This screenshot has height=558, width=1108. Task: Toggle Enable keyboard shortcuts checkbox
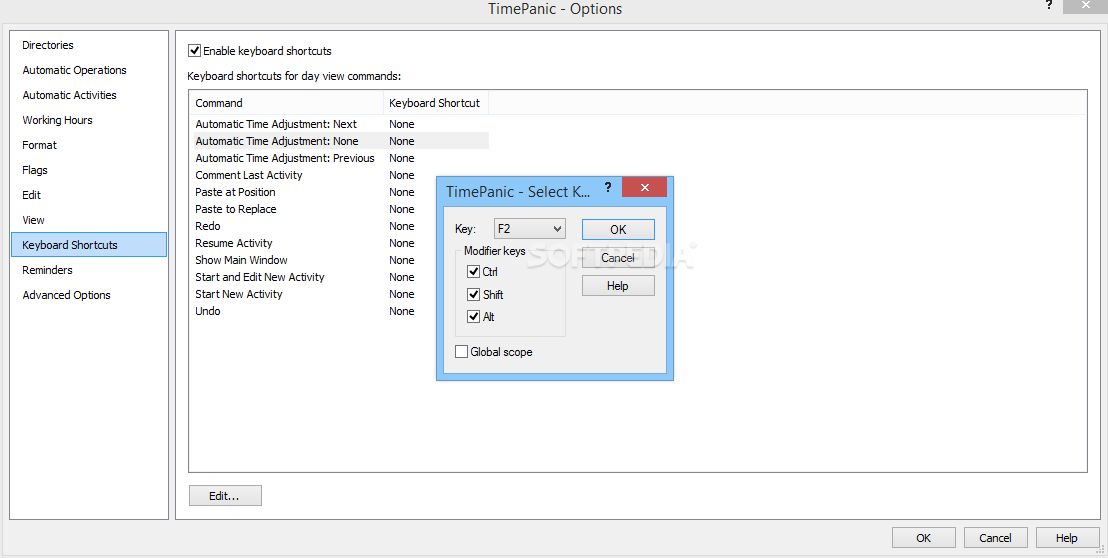(x=194, y=51)
